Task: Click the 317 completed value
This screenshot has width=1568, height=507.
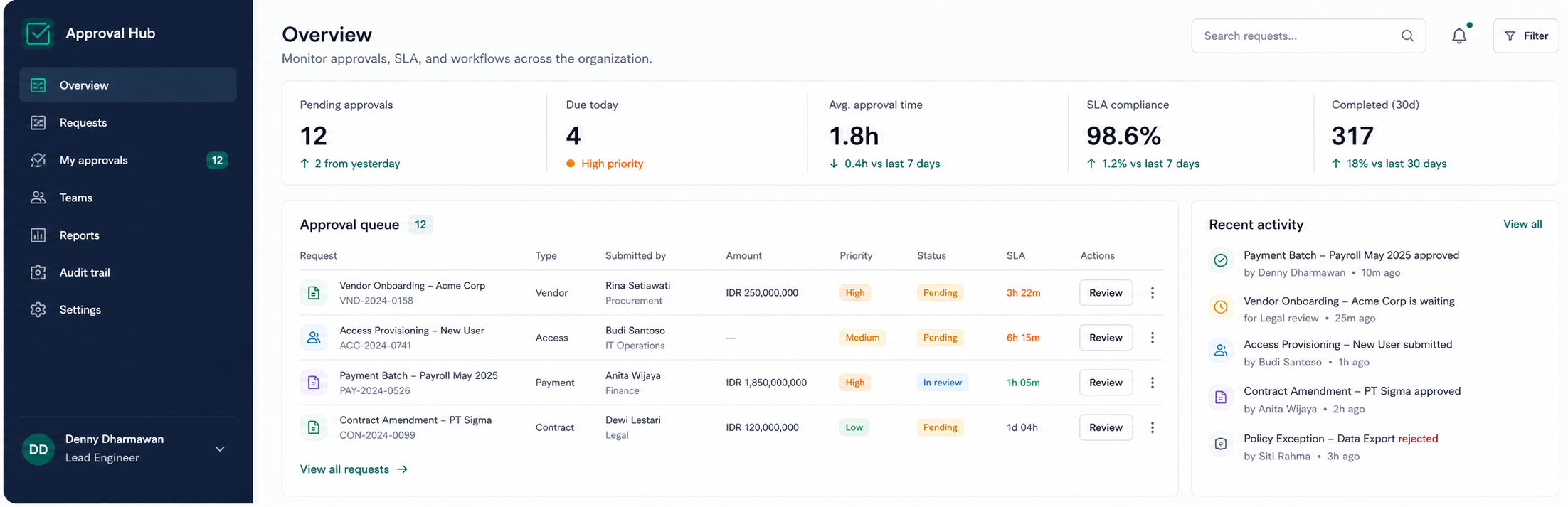Action: point(1352,136)
